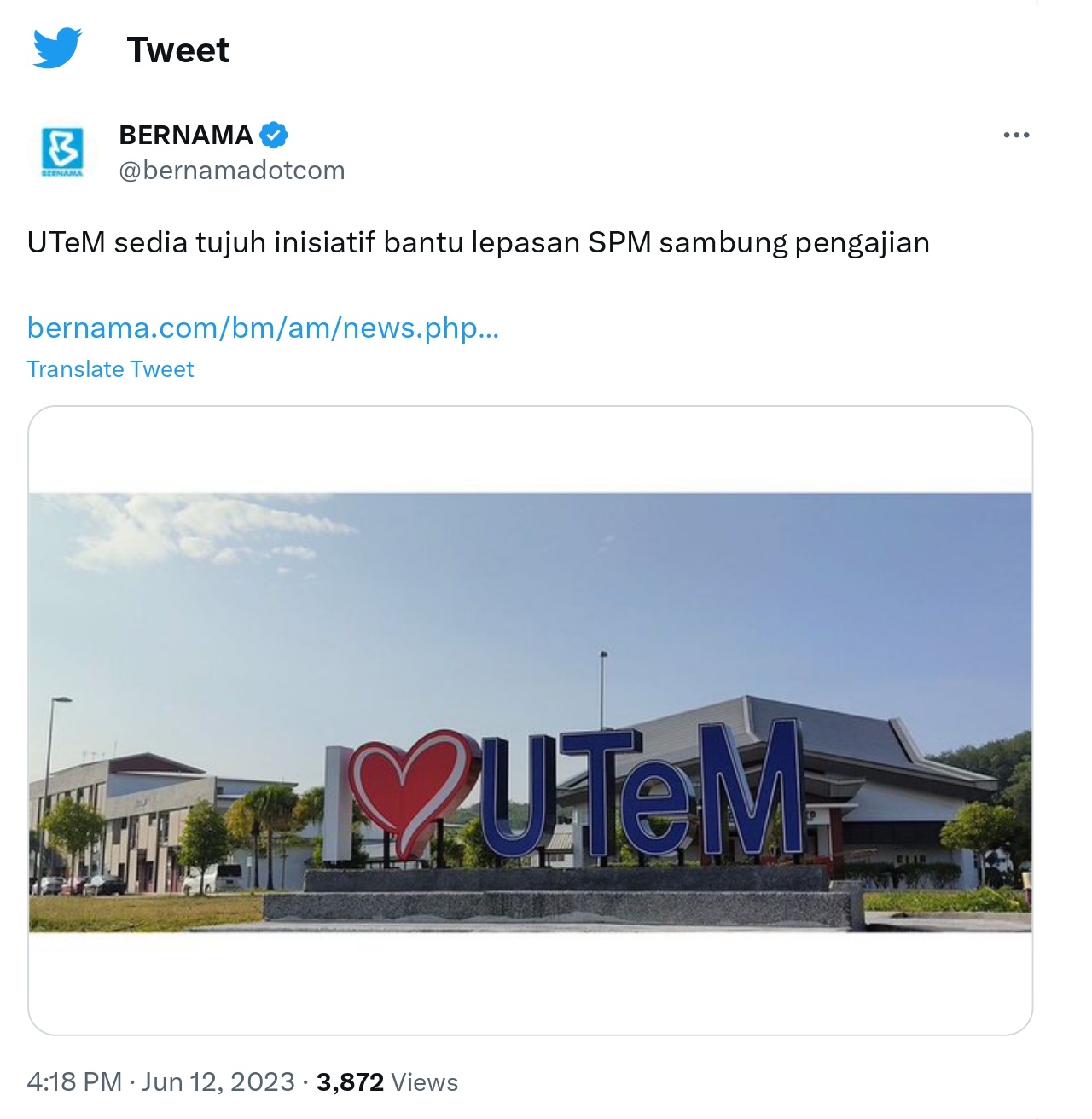Open the UTeM campus photo
This screenshot has height=1119, width=1092.
click(x=530, y=712)
